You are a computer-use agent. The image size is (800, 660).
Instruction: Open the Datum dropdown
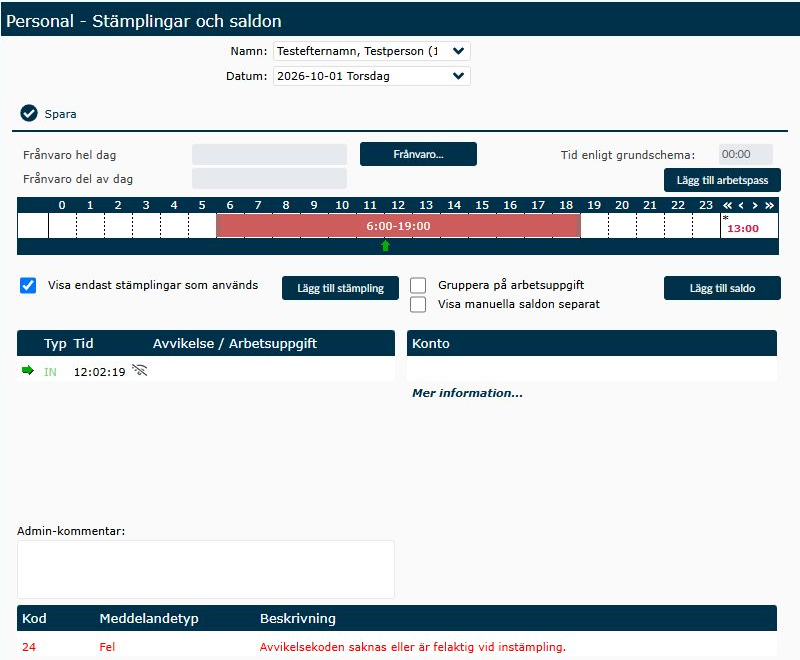pos(371,76)
